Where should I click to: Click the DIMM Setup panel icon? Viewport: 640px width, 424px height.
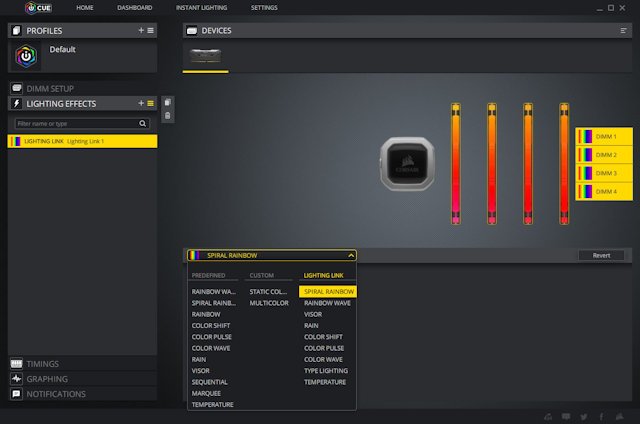pyautogui.click(x=17, y=88)
